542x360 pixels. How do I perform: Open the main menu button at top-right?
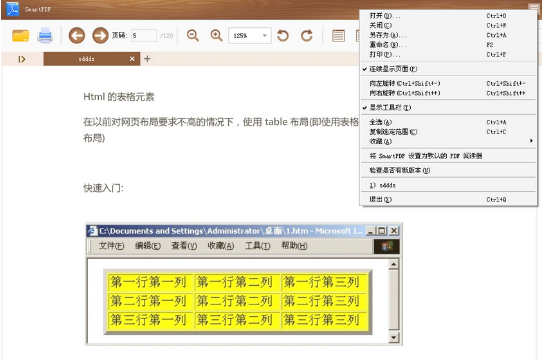pos(533,8)
